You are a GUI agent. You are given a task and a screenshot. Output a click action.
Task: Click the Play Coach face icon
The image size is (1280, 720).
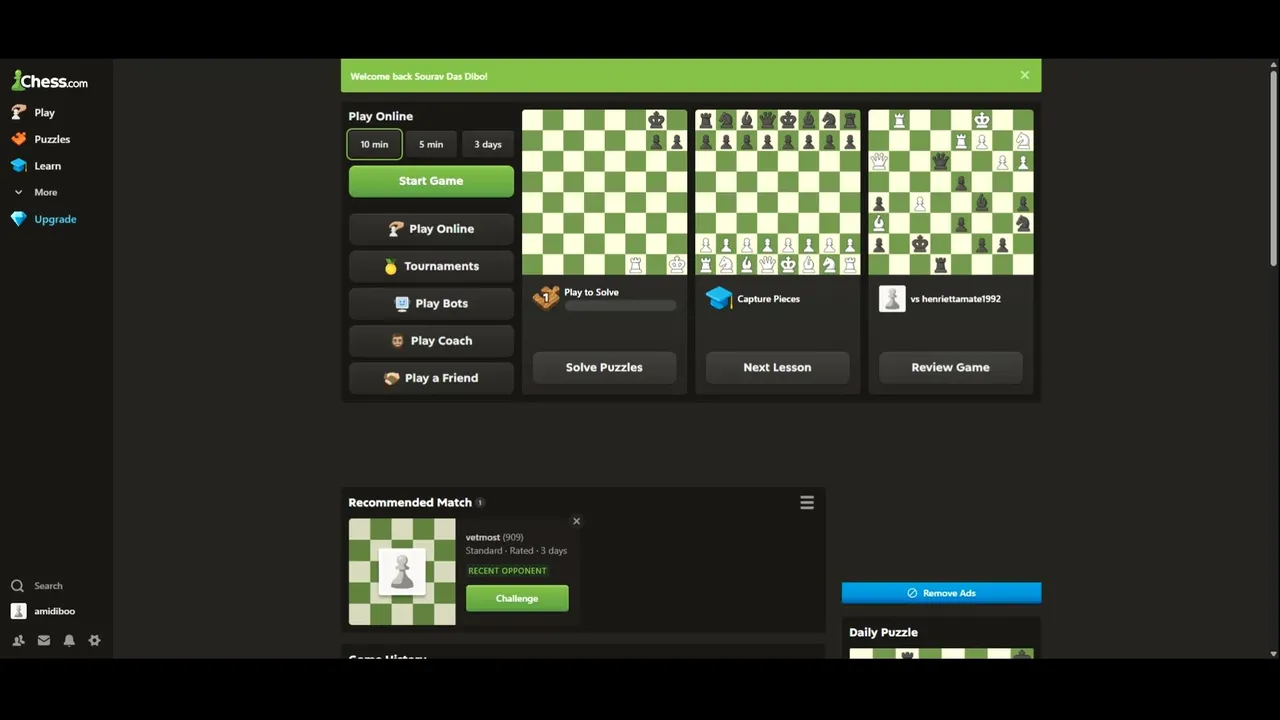[397, 341]
